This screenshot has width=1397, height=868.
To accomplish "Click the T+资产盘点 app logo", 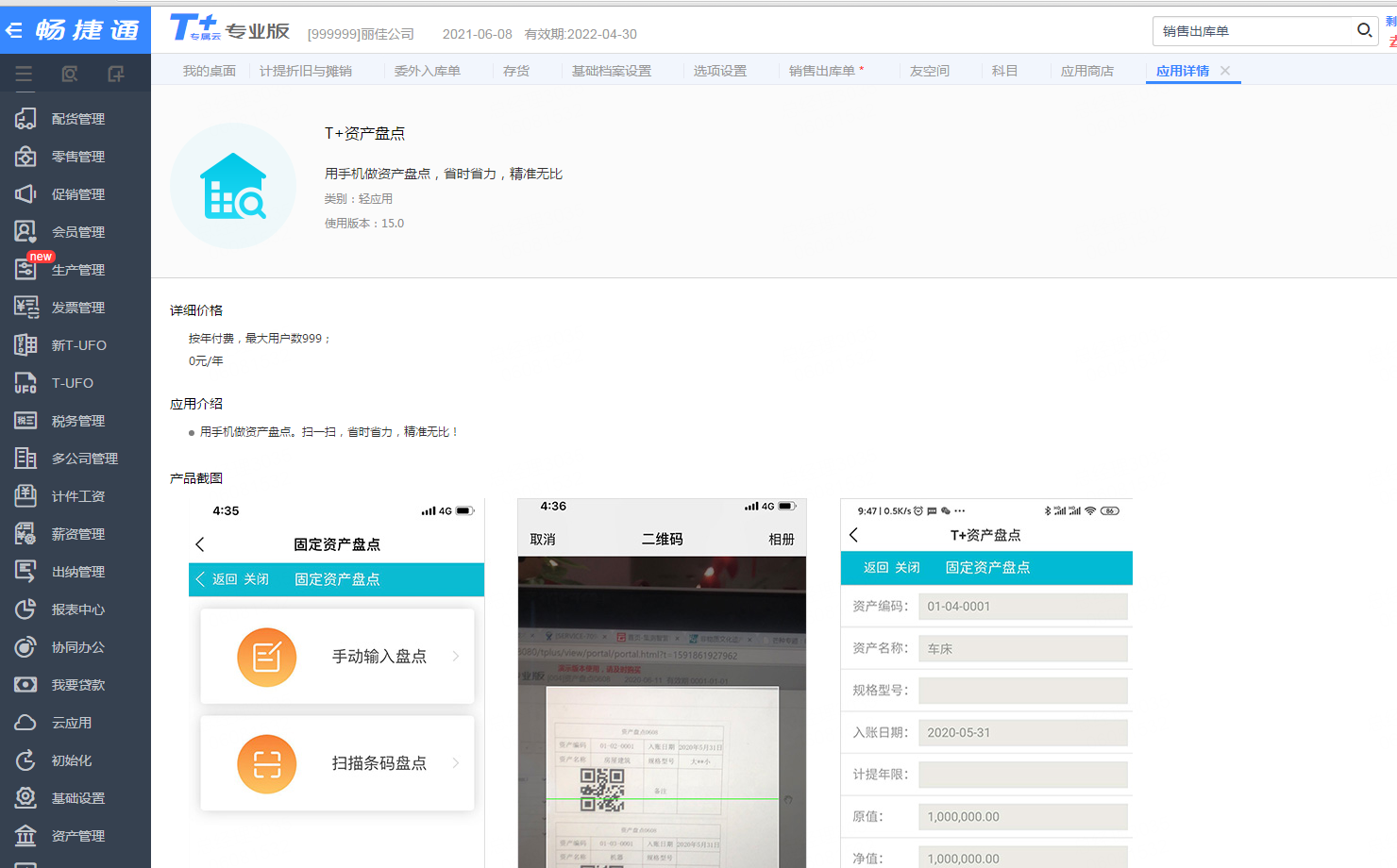I will pyautogui.click(x=233, y=186).
